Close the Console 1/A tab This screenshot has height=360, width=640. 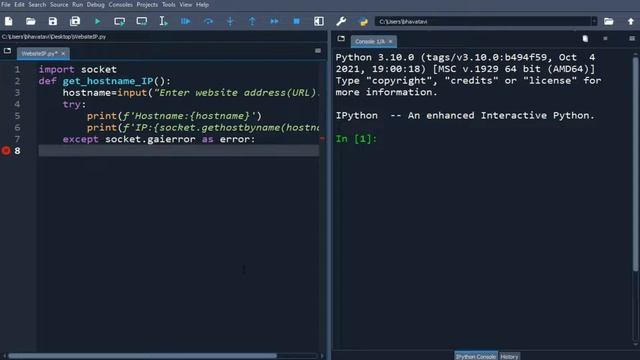point(391,41)
